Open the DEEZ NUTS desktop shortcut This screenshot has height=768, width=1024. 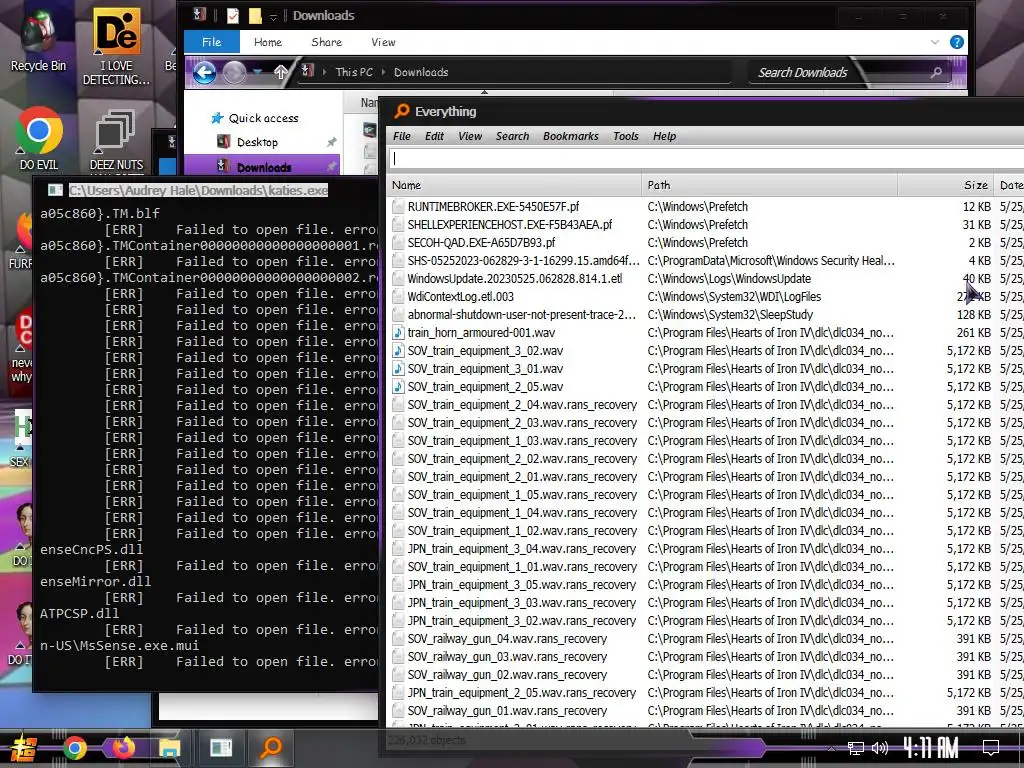point(116,140)
